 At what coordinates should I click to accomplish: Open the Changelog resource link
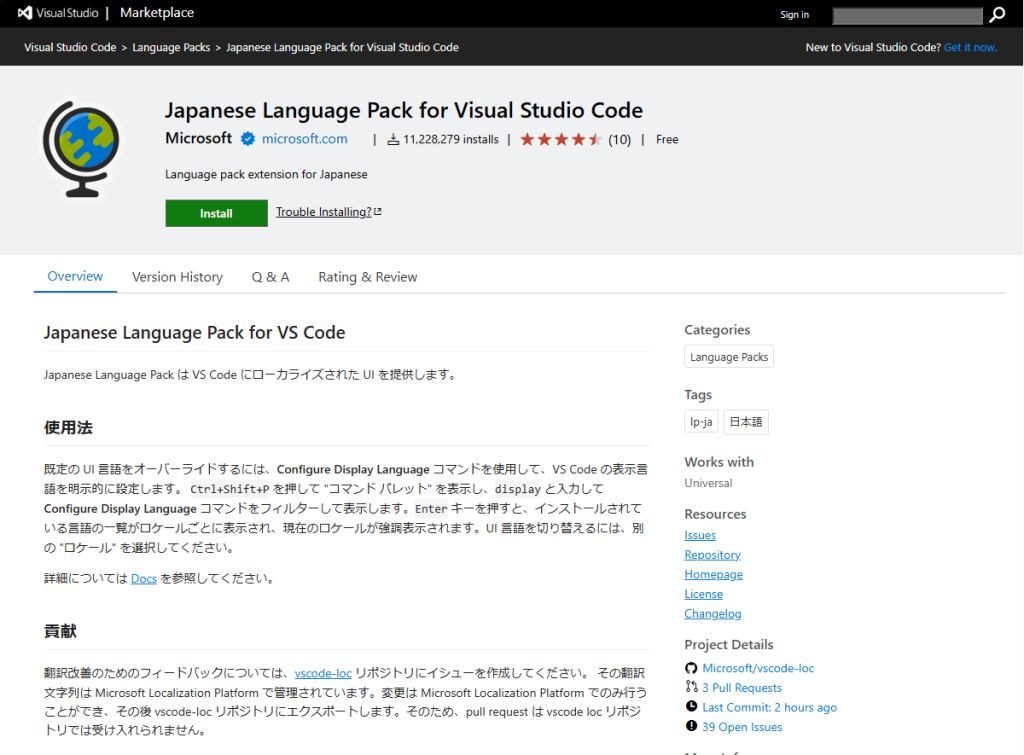coord(712,613)
